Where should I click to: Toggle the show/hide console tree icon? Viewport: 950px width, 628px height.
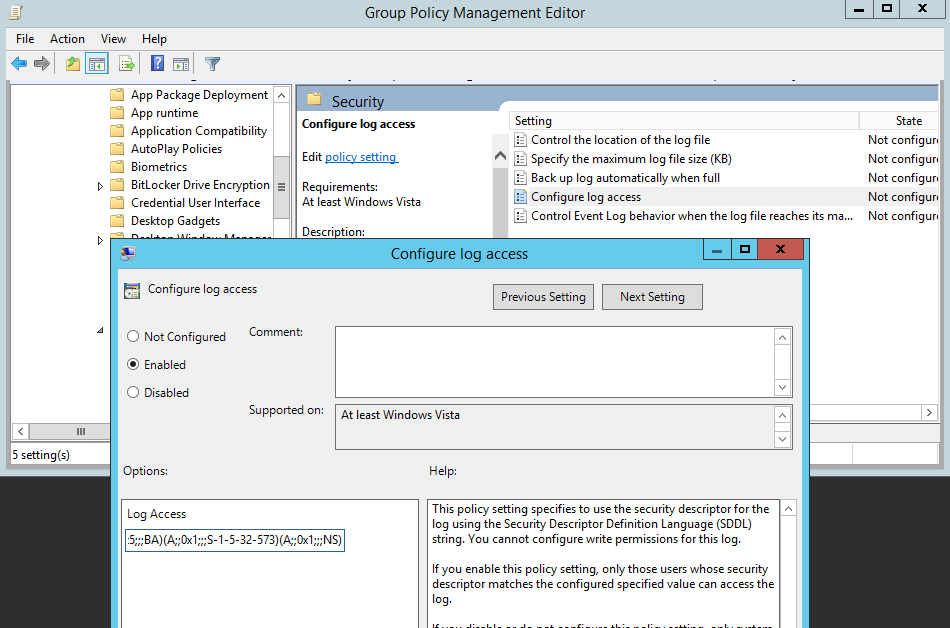click(97, 64)
